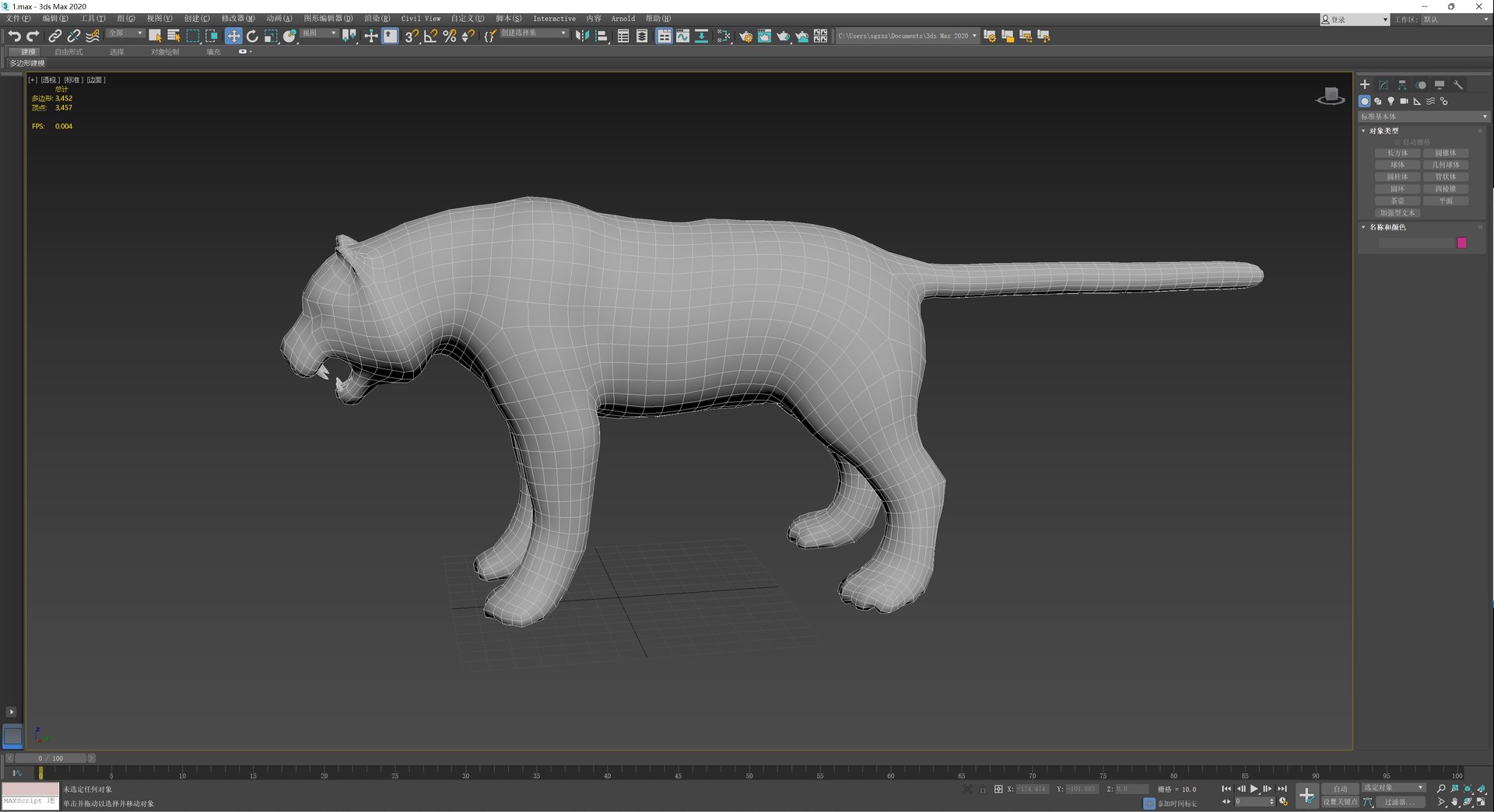The width and height of the screenshot is (1494, 812).
Task: Open the 过滤器... key filters button
Action: [x=1399, y=802]
